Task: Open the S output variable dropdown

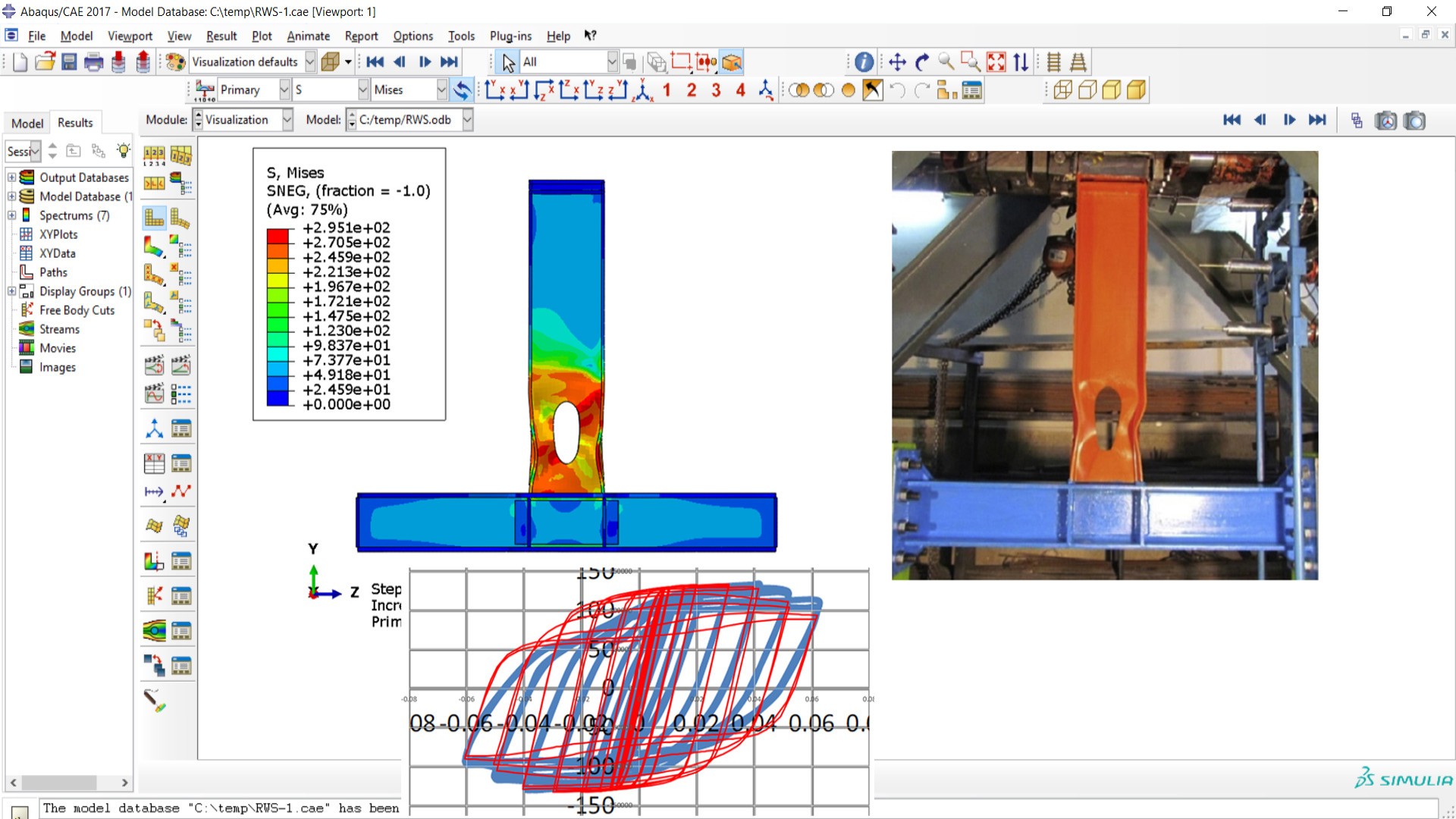Action: [363, 90]
